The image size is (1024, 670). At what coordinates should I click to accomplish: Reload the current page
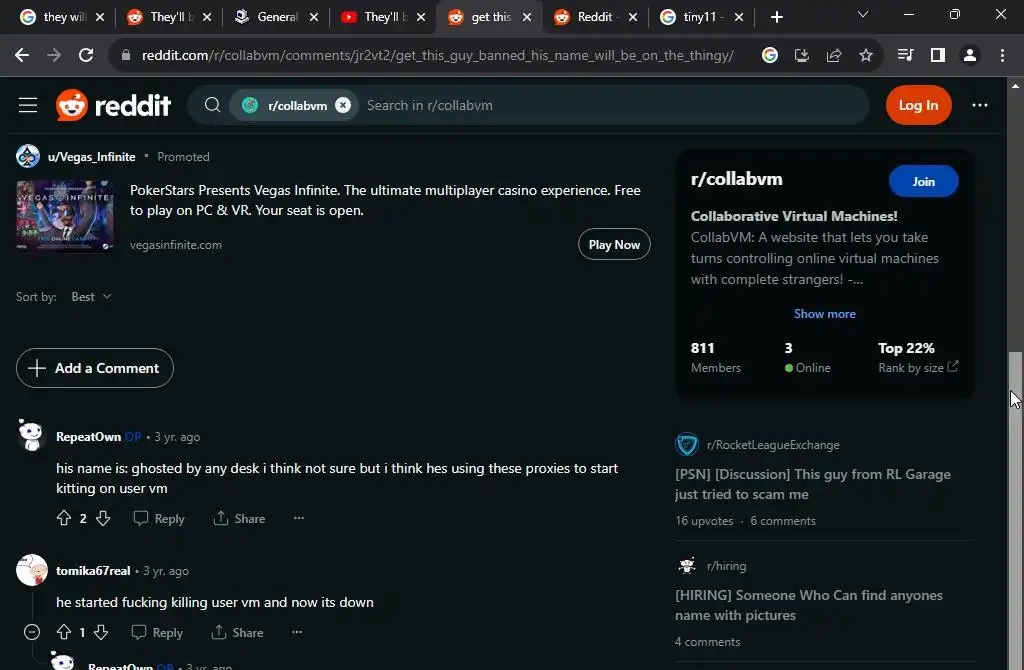pos(86,56)
